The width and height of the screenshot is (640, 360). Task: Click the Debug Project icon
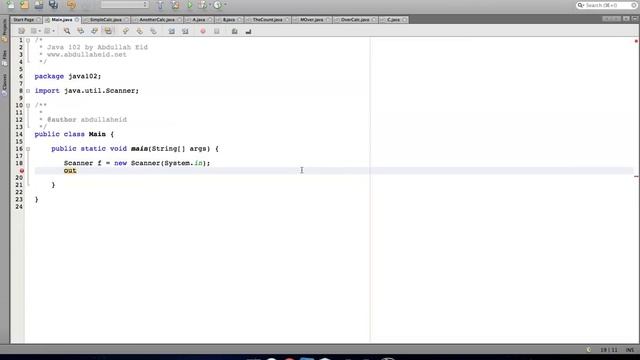click(202, 5)
